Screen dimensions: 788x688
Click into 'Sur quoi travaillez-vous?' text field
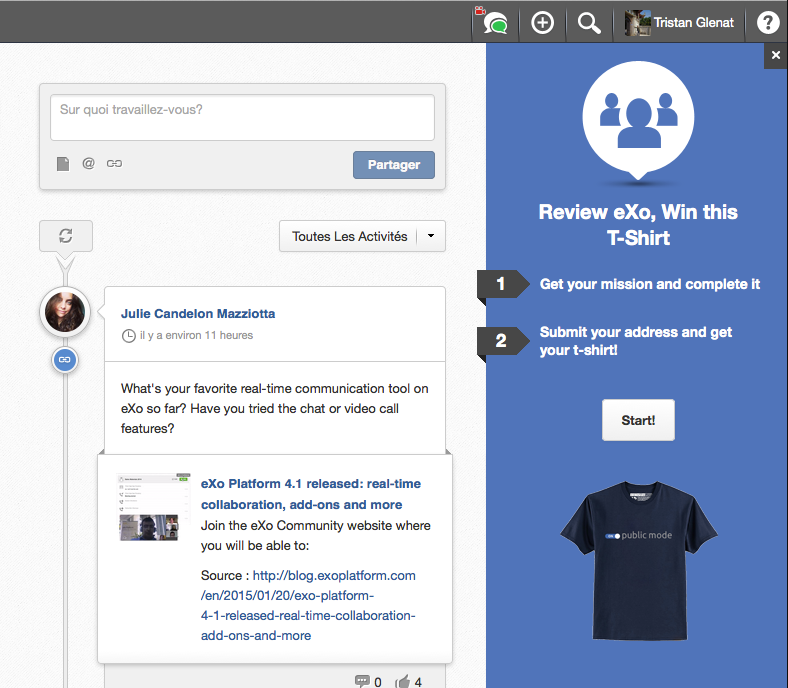click(x=242, y=118)
